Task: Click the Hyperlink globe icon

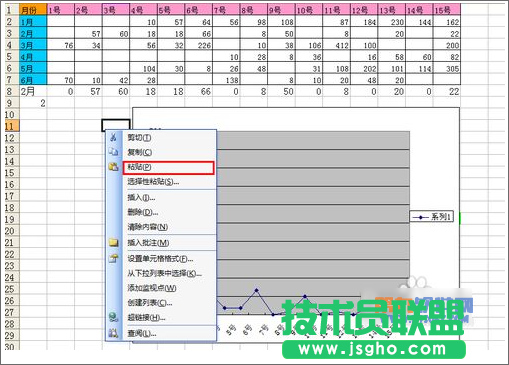Action: coord(113,317)
